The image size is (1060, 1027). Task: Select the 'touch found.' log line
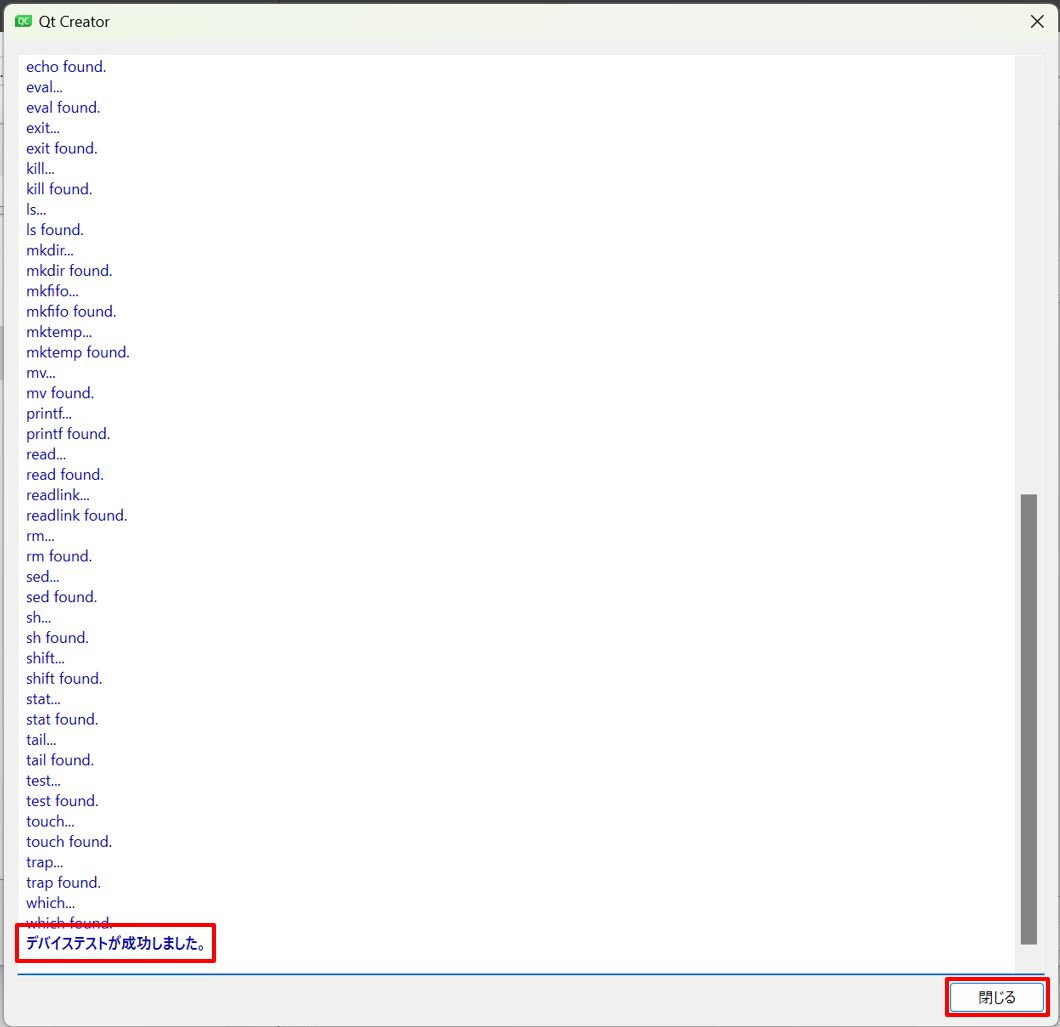pos(69,842)
